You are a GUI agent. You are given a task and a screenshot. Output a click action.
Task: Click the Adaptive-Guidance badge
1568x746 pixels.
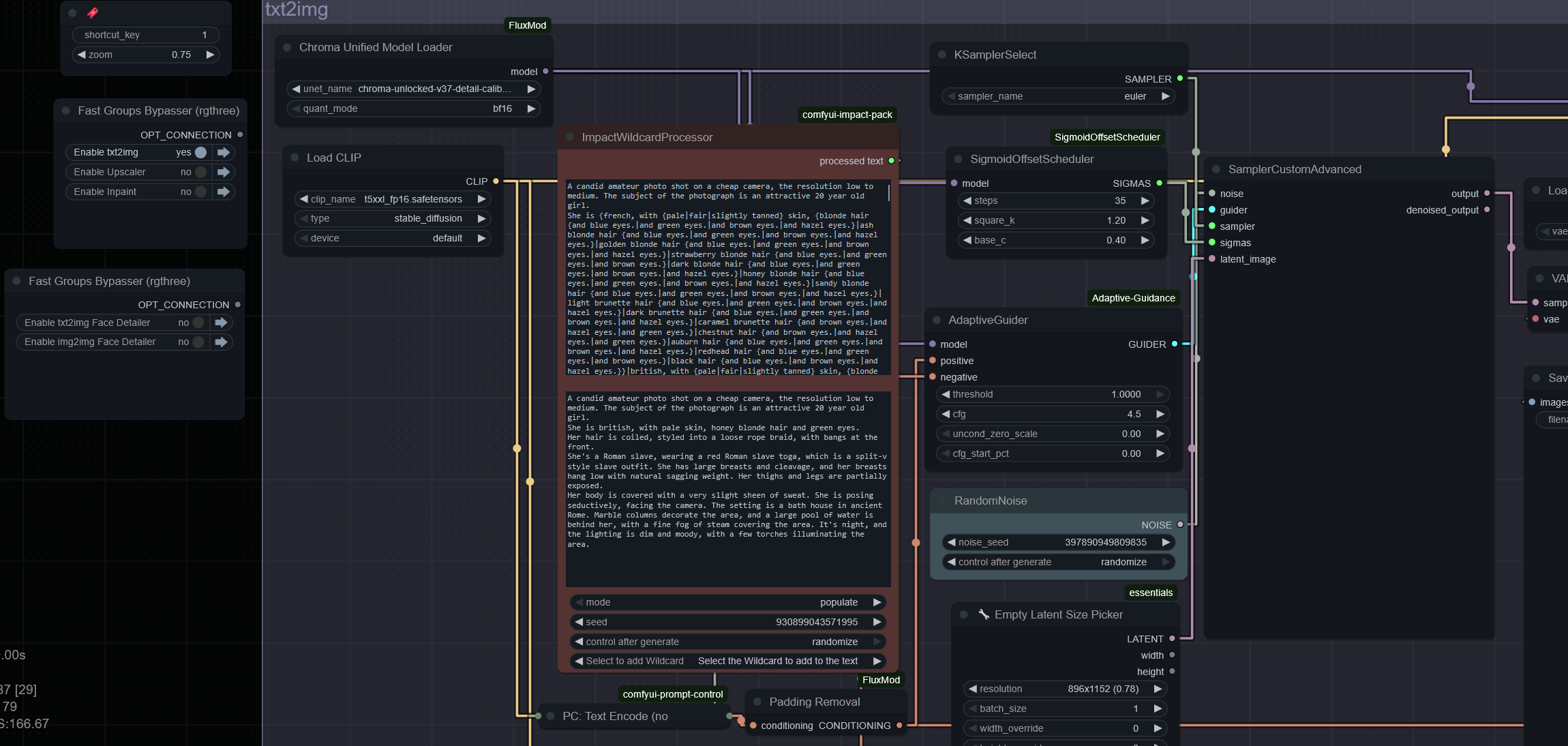pyautogui.click(x=1133, y=298)
